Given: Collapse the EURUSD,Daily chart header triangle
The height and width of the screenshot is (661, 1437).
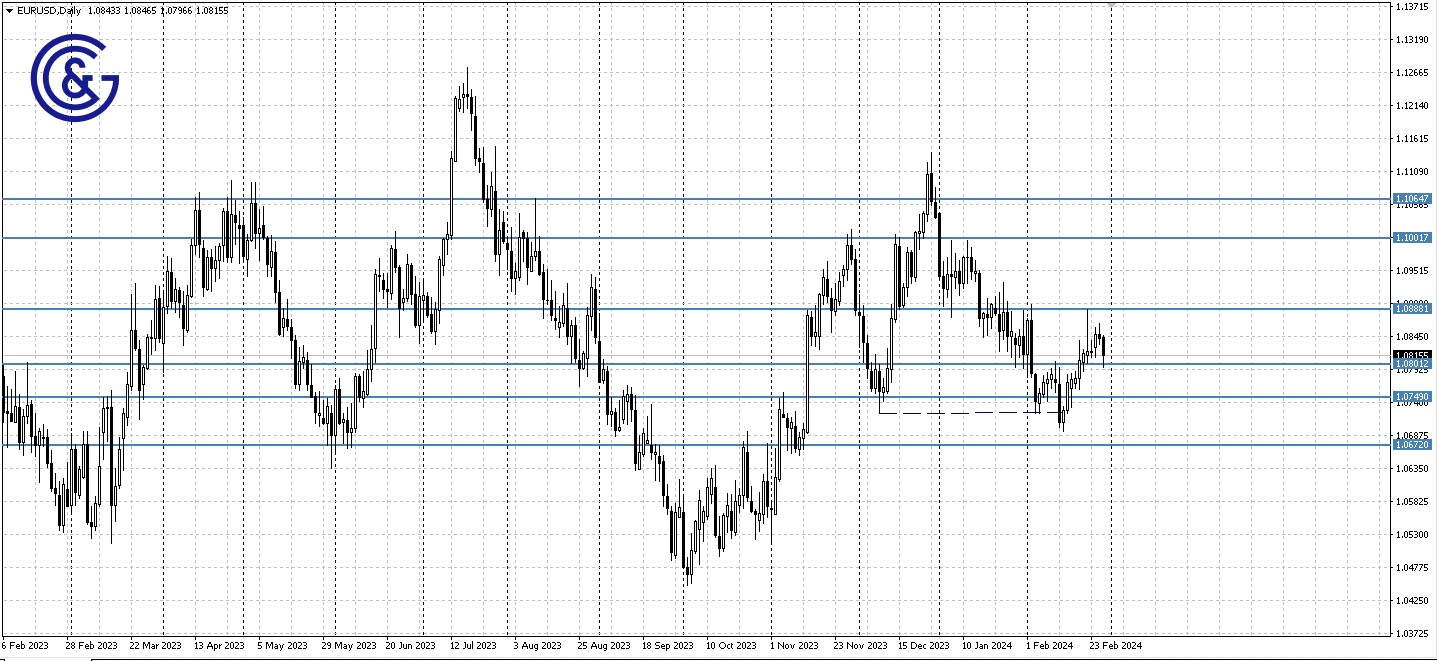Looking at the screenshot, I should [9, 8].
